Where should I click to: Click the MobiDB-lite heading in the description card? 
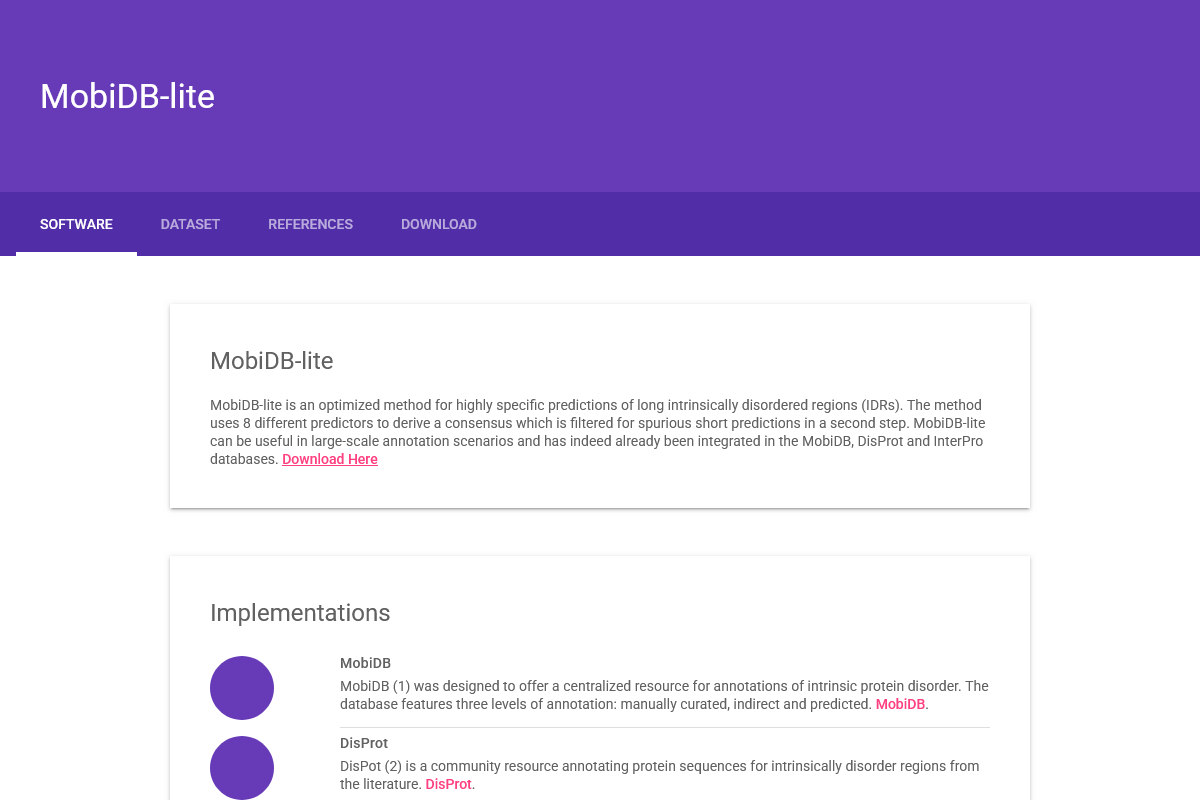tap(271, 361)
